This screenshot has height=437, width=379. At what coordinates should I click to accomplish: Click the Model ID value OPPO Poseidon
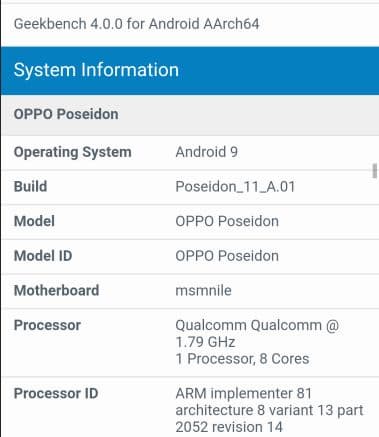[227, 256]
